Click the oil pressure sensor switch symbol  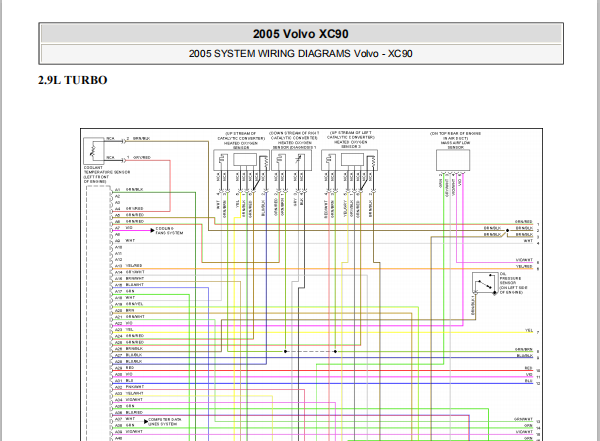coord(485,283)
